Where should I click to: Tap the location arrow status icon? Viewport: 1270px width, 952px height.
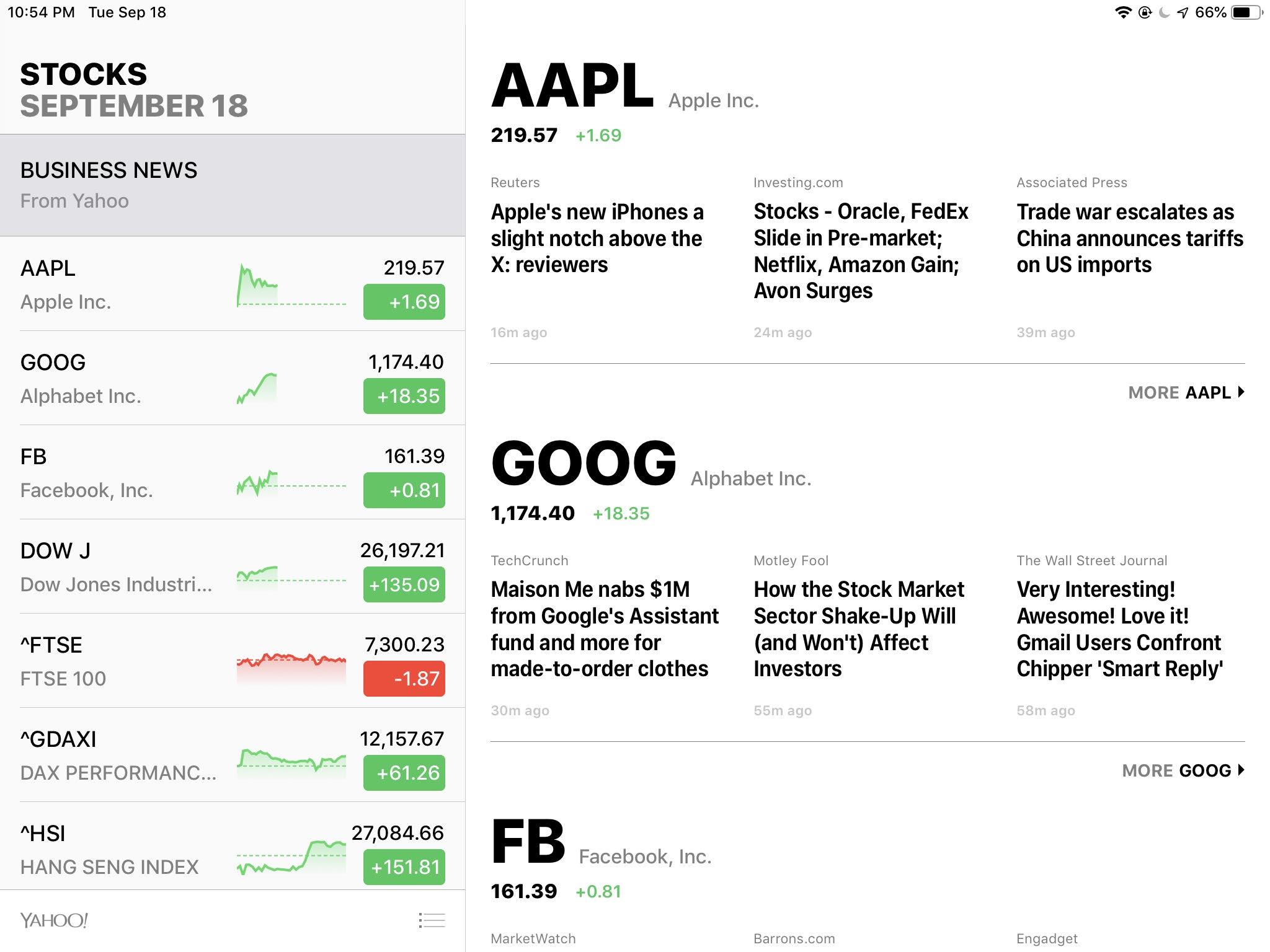coord(1183,12)
